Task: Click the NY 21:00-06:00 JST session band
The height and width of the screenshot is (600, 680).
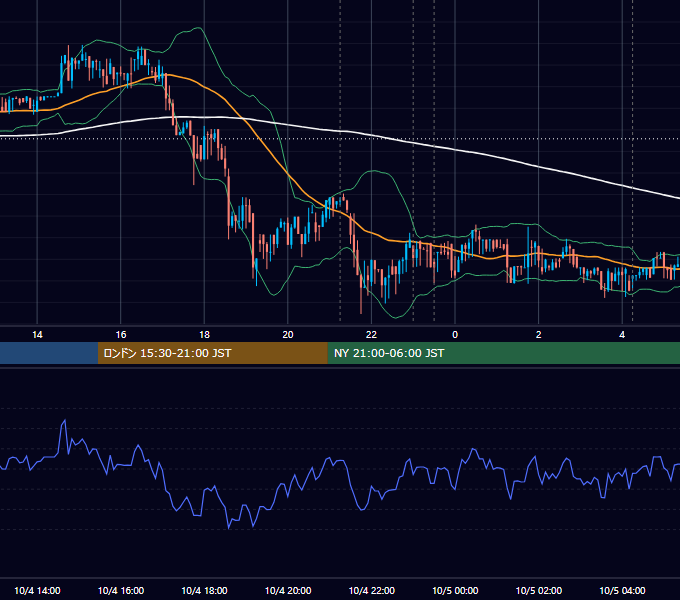Action: coord(503,353)
